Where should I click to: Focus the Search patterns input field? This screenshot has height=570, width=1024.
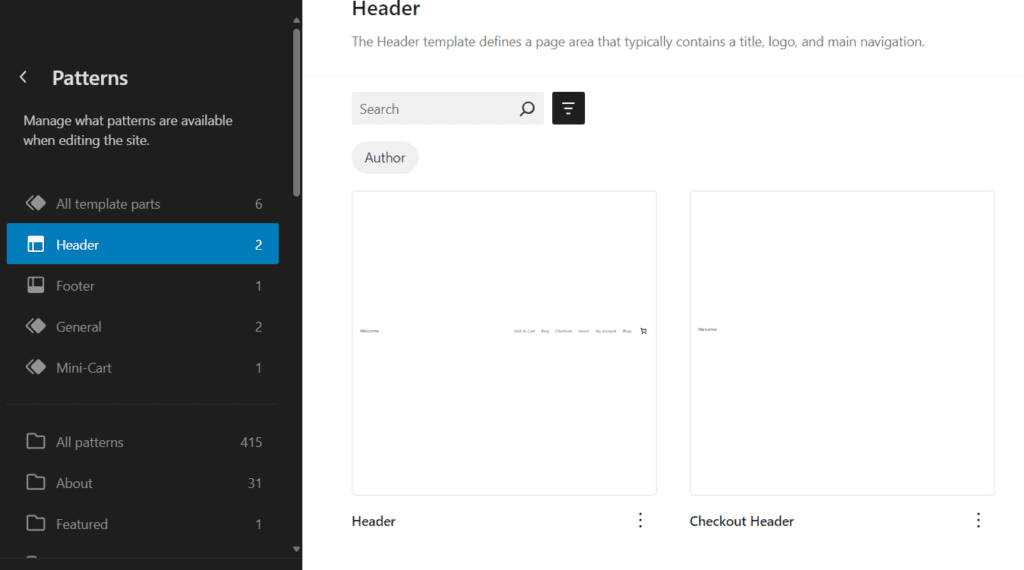434,108
